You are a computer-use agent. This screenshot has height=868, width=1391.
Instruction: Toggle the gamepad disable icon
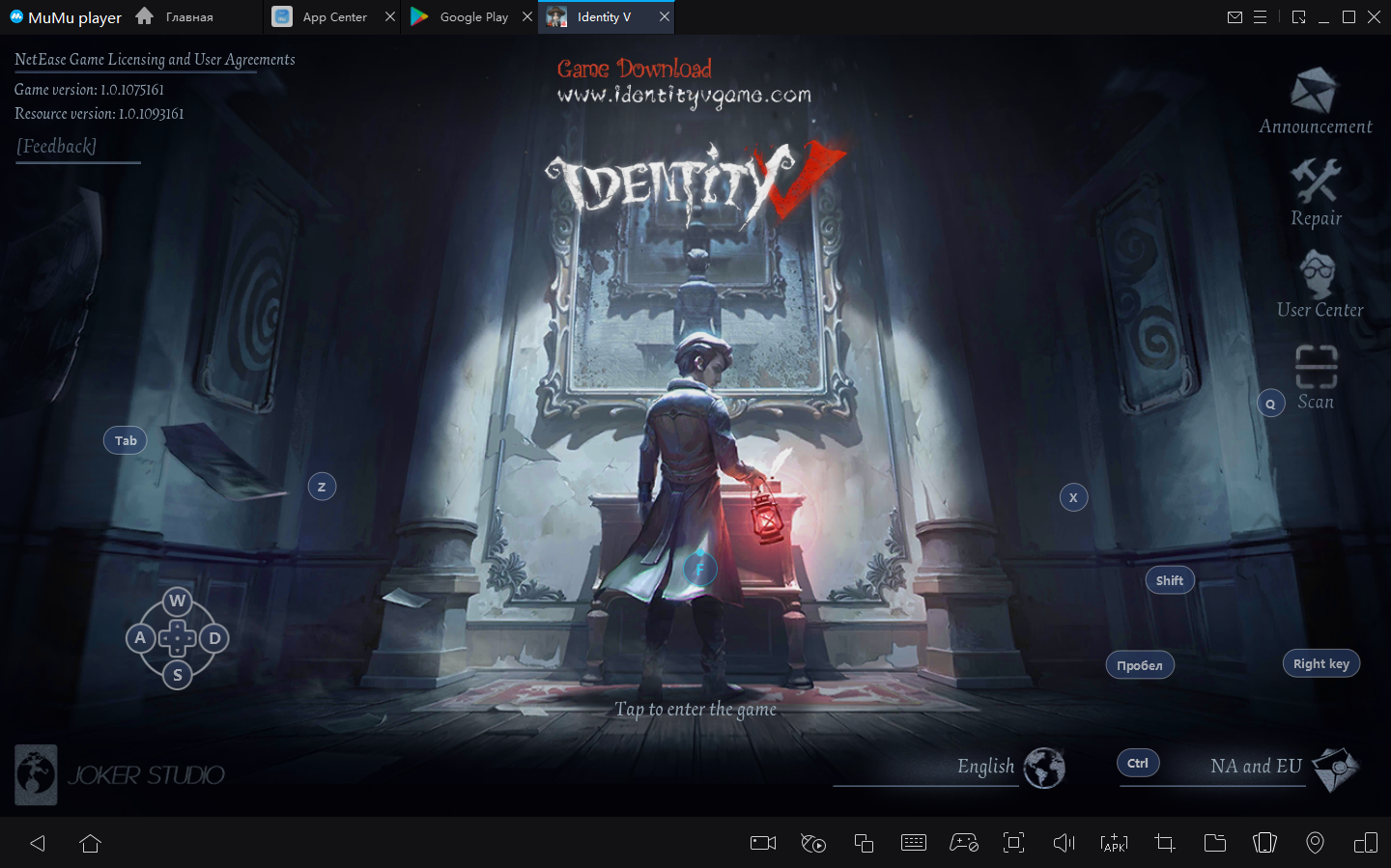tap(963, 843)
